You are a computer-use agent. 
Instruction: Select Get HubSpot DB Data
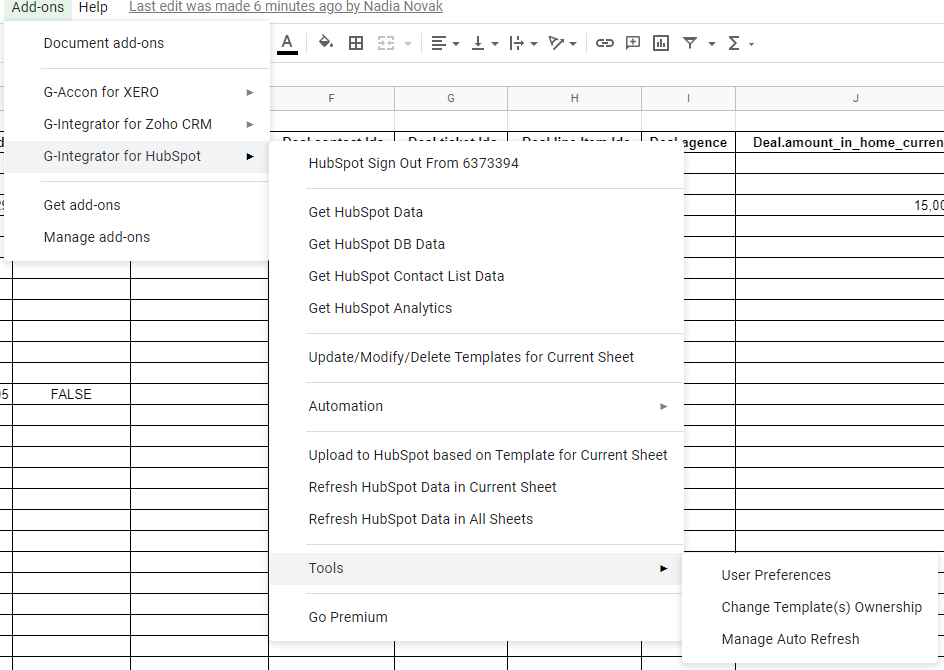[x=476, y=244]
